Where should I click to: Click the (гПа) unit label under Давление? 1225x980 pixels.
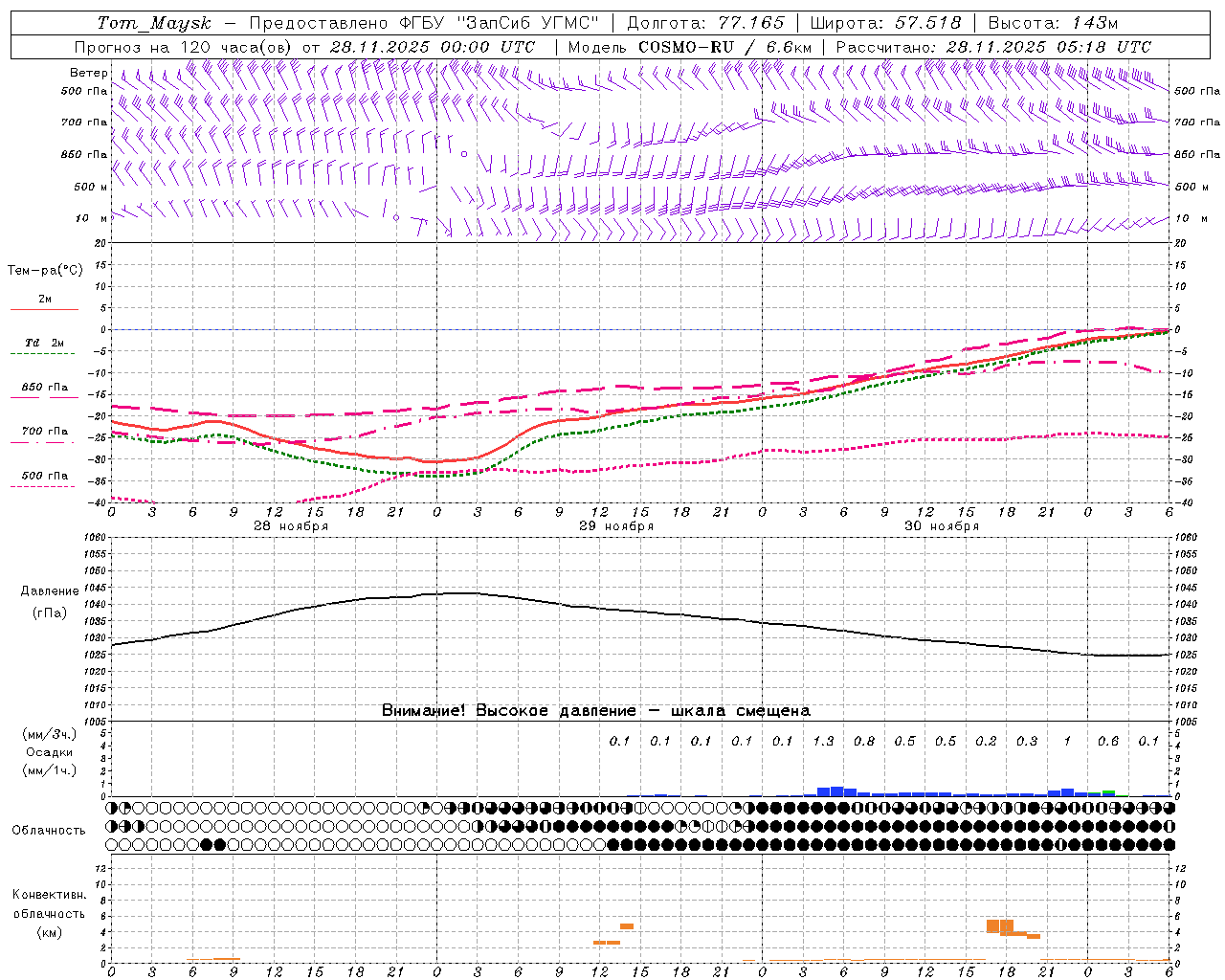pos(50,612)
